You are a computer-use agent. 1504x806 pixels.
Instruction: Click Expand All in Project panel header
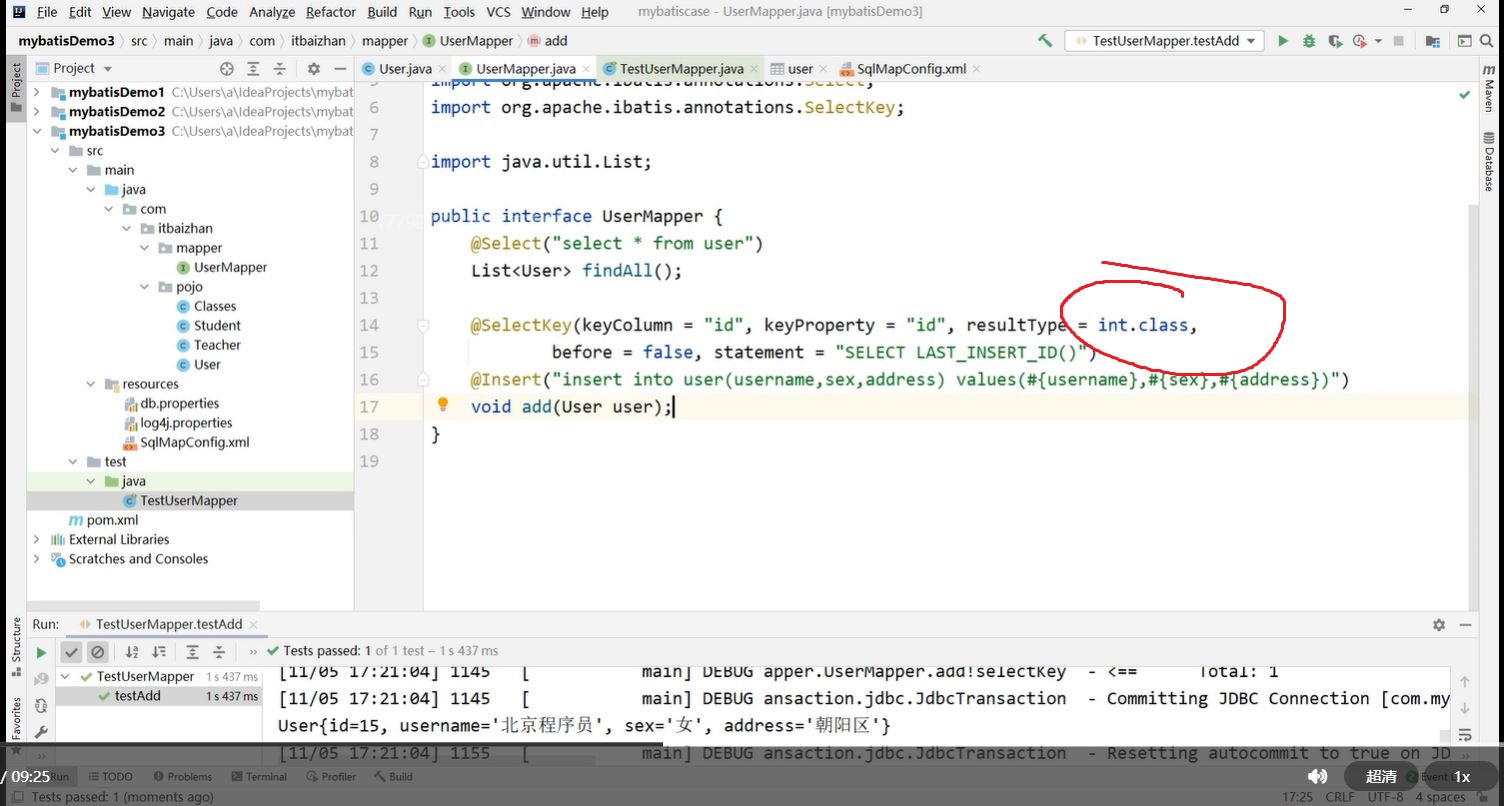(254, 68)
